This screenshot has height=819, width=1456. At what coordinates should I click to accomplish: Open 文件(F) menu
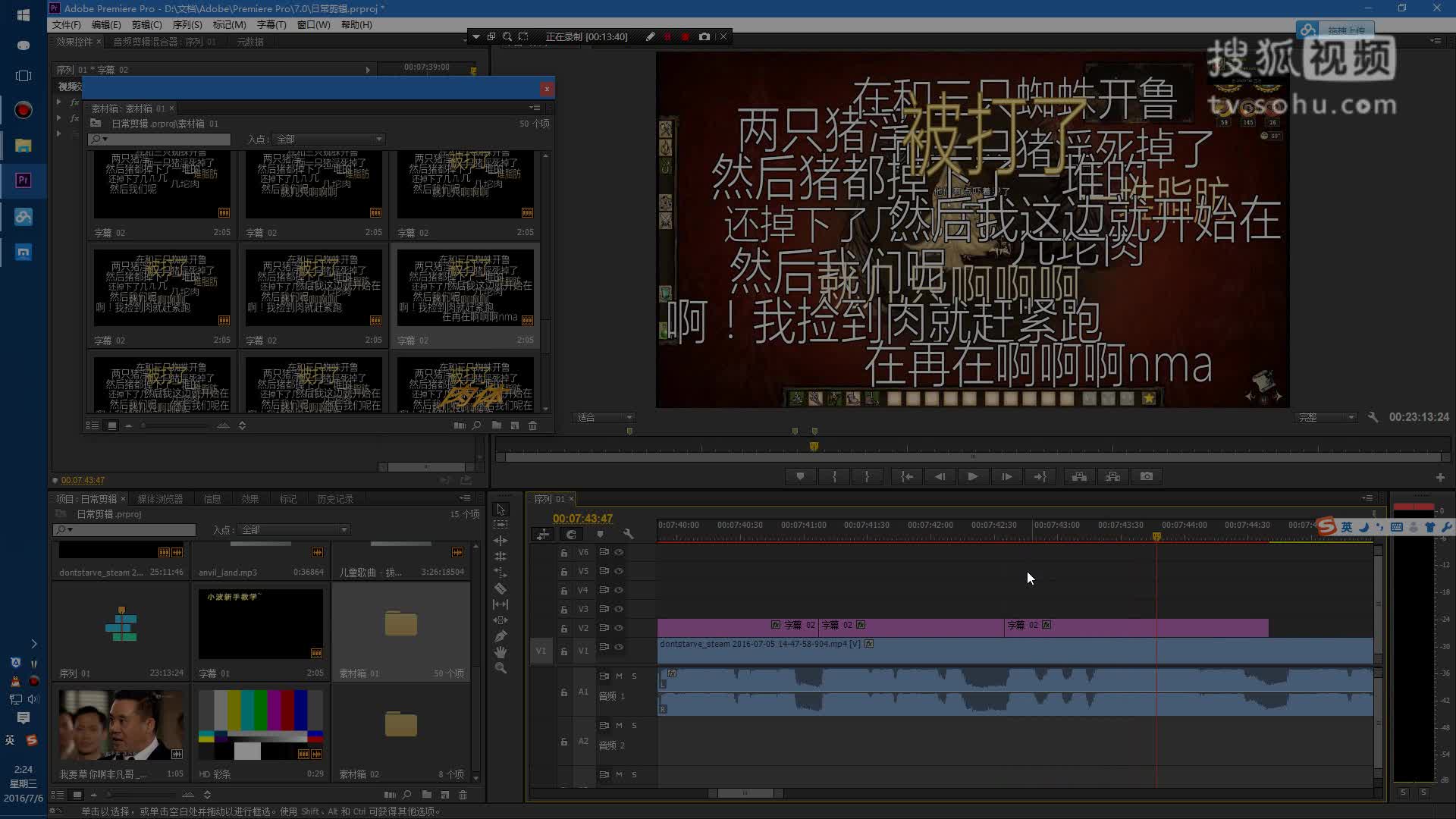tap(67, 25)
